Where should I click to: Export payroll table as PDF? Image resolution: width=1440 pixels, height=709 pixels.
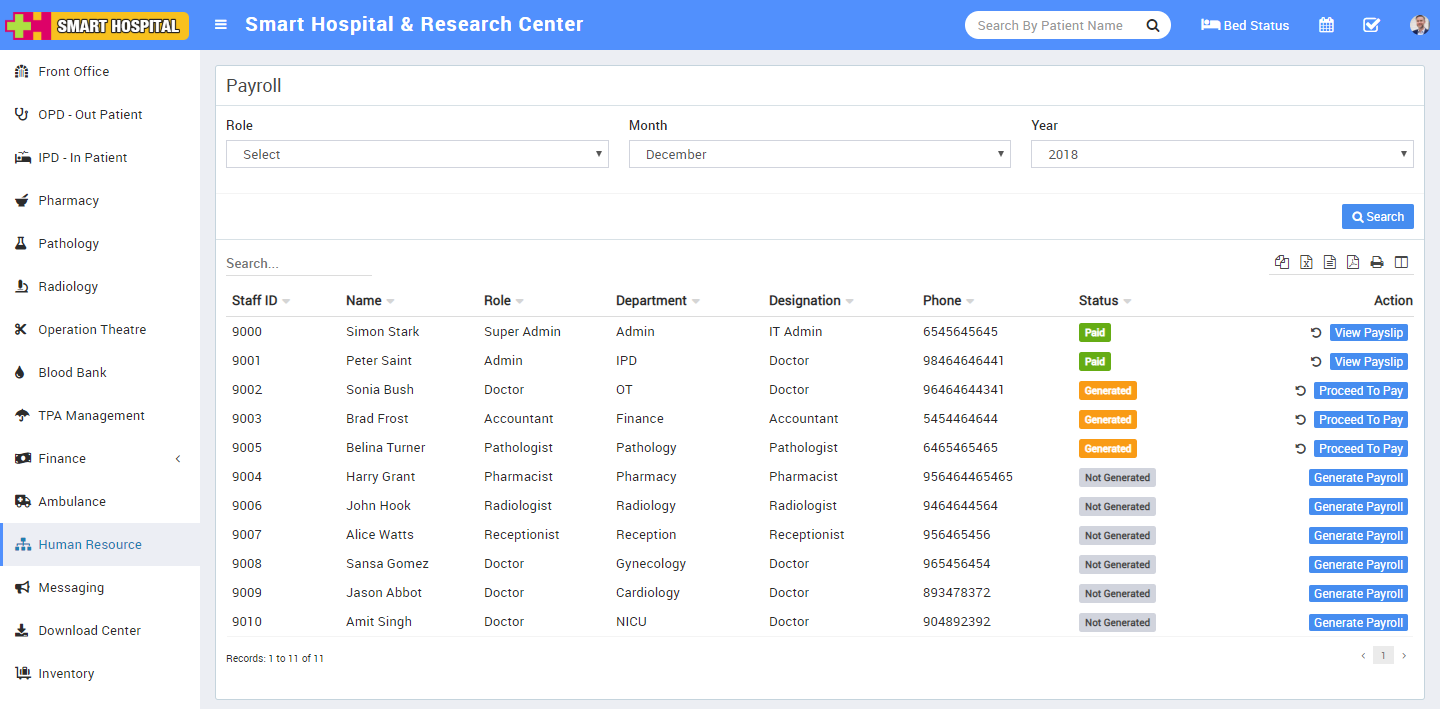click(x=1353, y=263)
